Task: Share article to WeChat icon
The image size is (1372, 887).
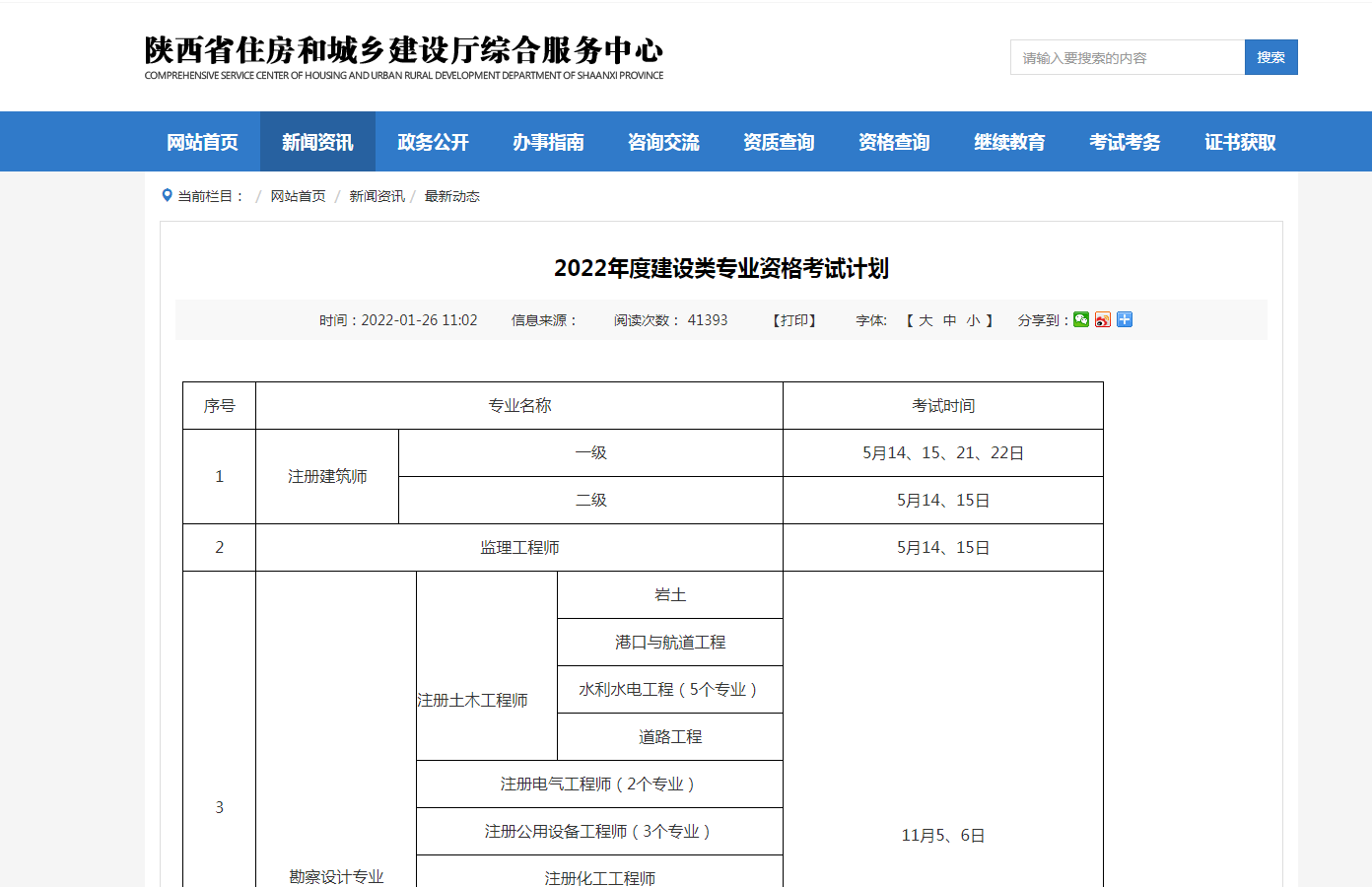Action: [x=1081, y=319]
